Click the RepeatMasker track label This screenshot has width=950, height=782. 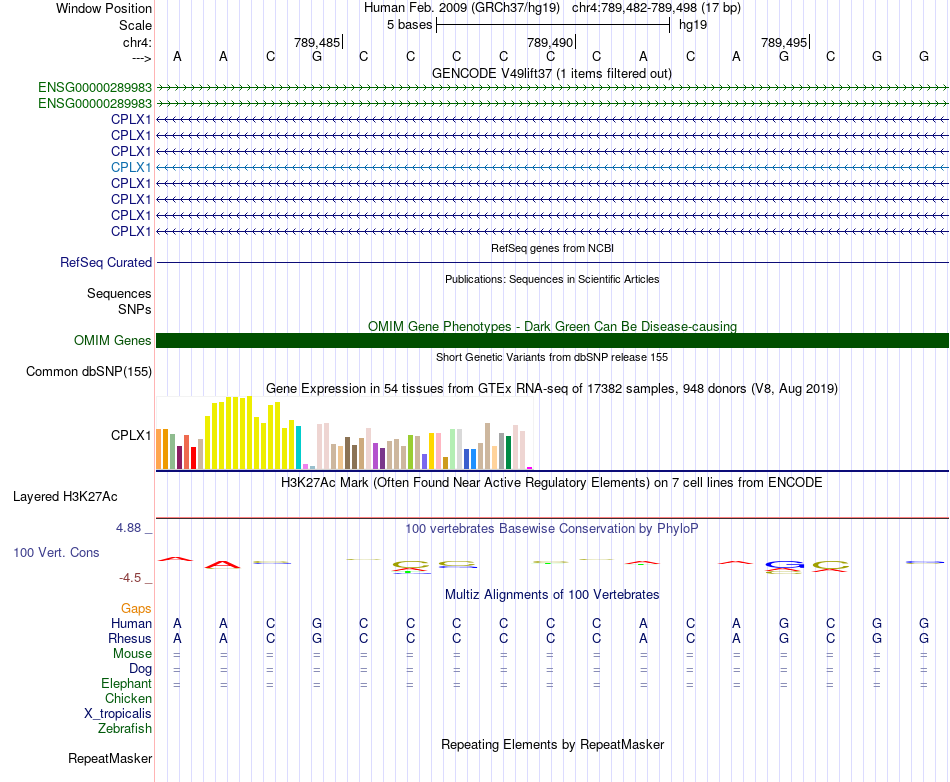coord(110,758)
